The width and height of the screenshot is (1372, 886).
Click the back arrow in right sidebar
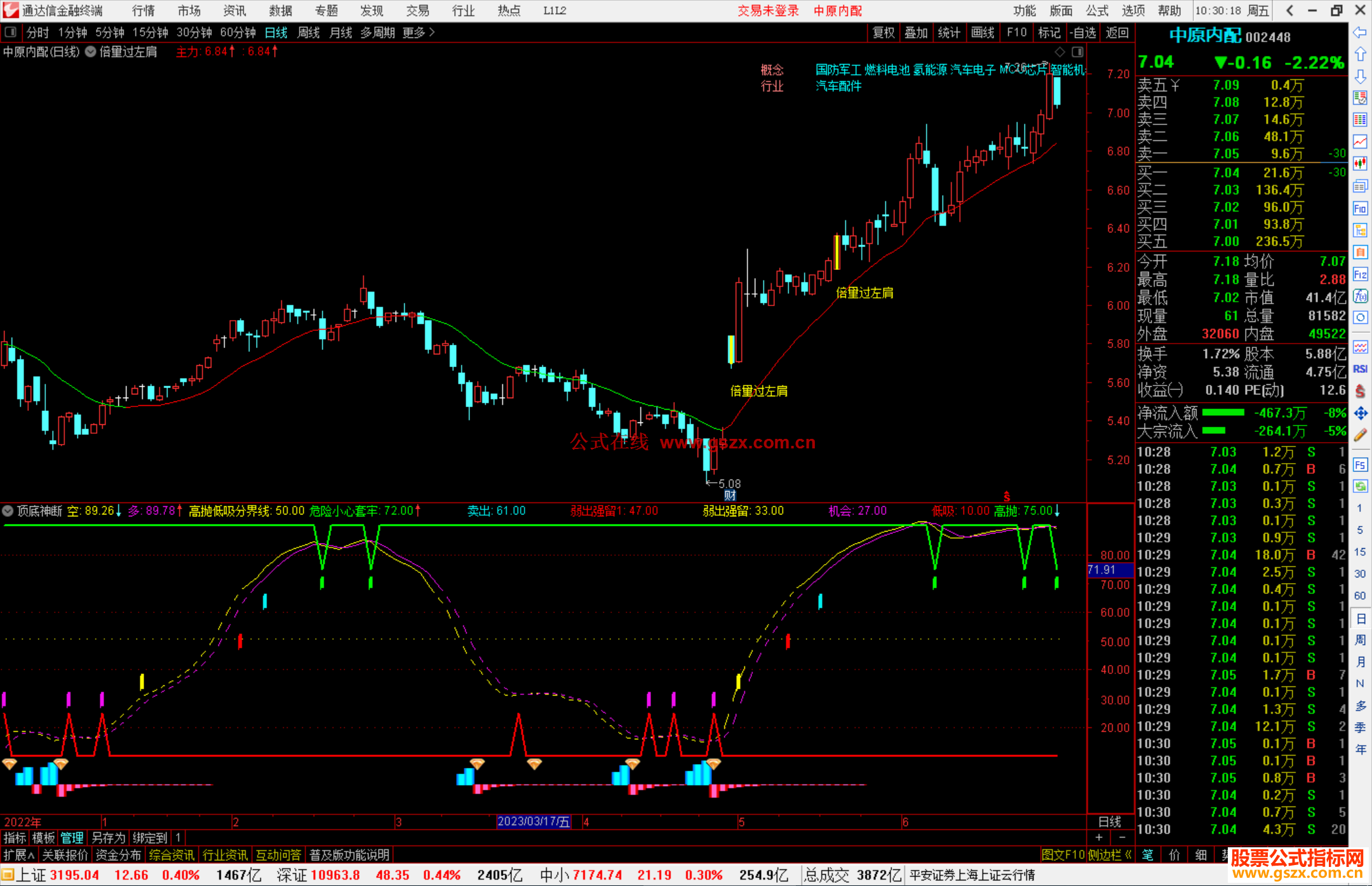(x=1360, y=32)
